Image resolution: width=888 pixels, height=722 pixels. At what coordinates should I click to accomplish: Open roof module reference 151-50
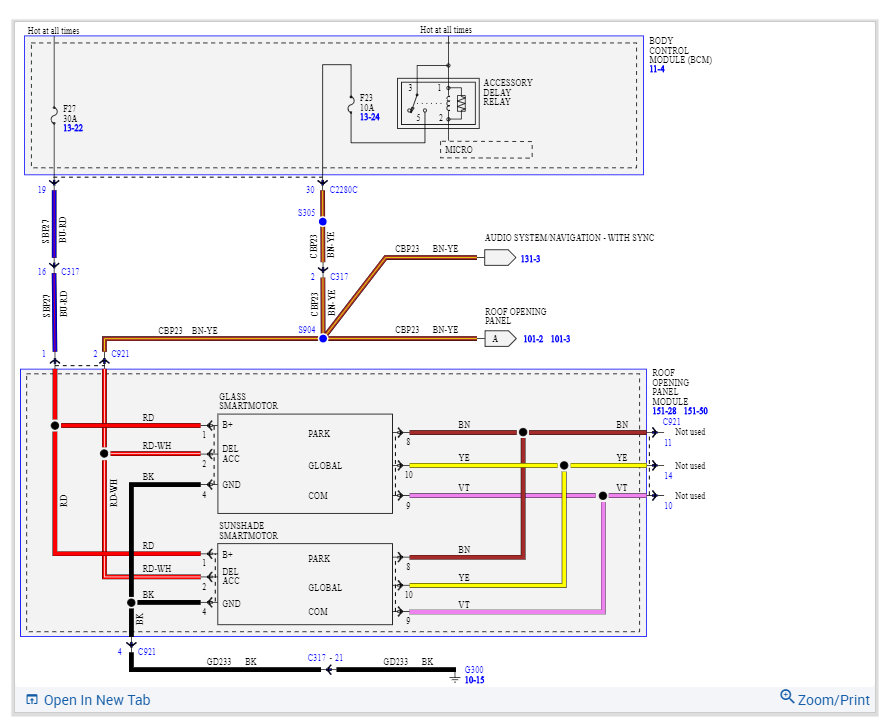[x=695, y=411]
